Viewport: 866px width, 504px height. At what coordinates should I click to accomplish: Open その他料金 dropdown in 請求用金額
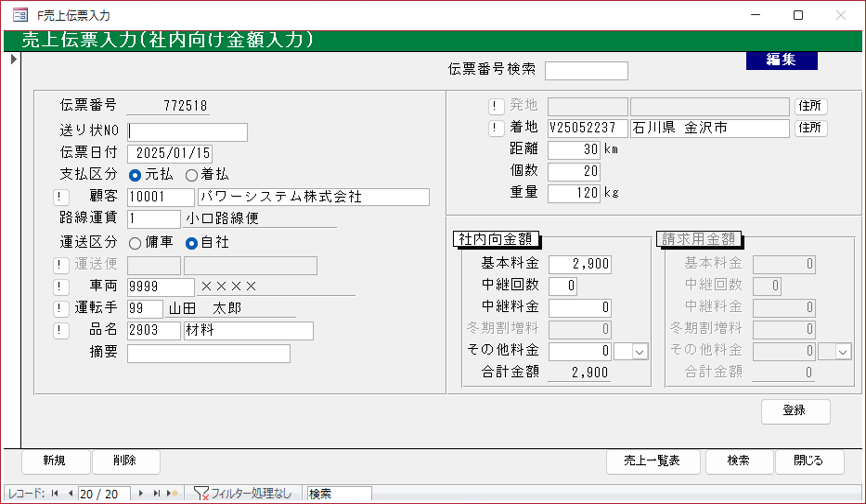click(x=843, y=352)
